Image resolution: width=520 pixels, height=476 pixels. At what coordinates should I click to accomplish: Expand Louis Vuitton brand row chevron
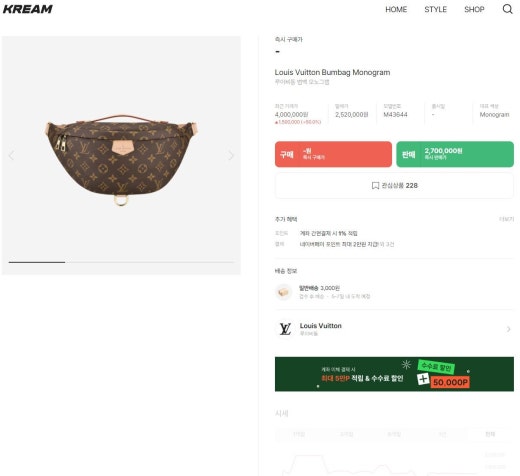coord(509,329)
